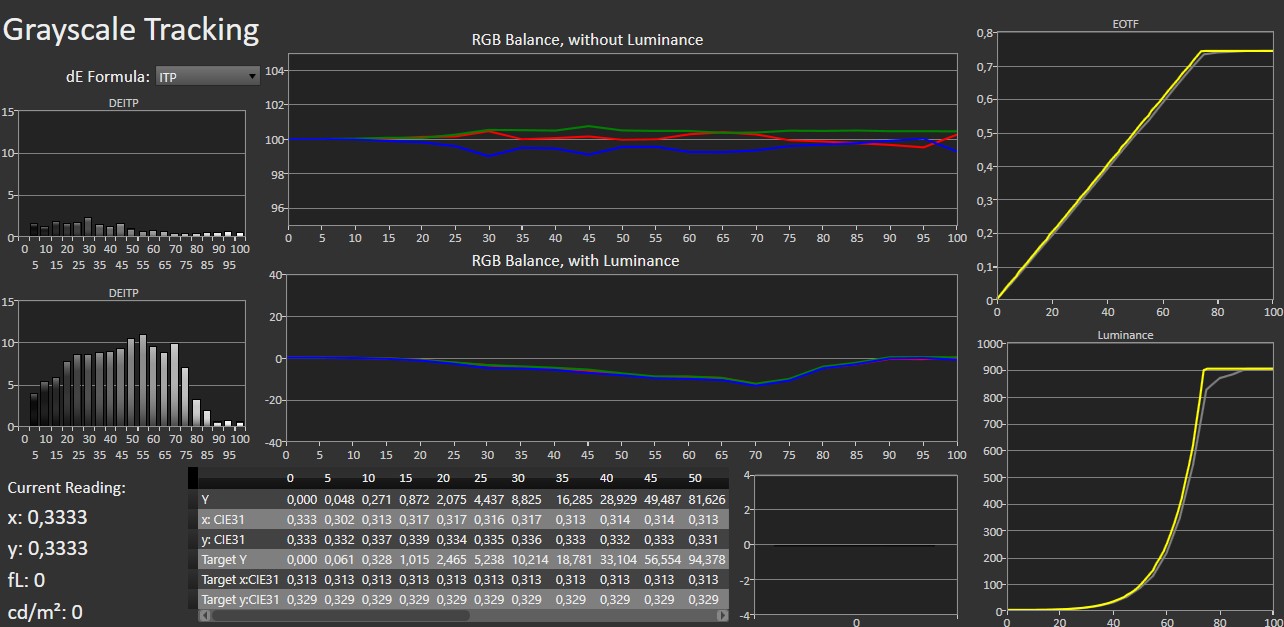Click the 'cd/m²: 0' reading
1284x627 pixels.
pyautogui.click(x=45, y=611)
